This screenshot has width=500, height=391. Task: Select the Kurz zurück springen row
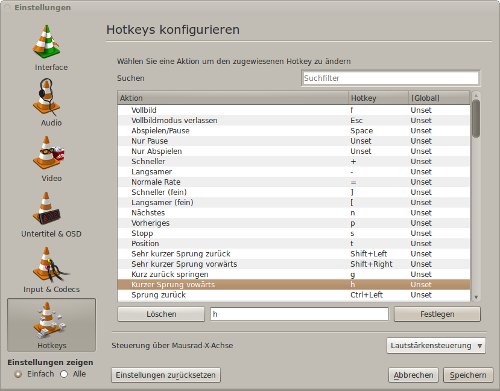click(x=294, y=274)
